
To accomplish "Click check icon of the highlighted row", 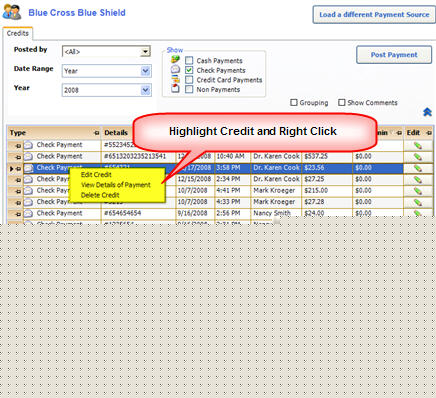I will [x=29, y=168].
